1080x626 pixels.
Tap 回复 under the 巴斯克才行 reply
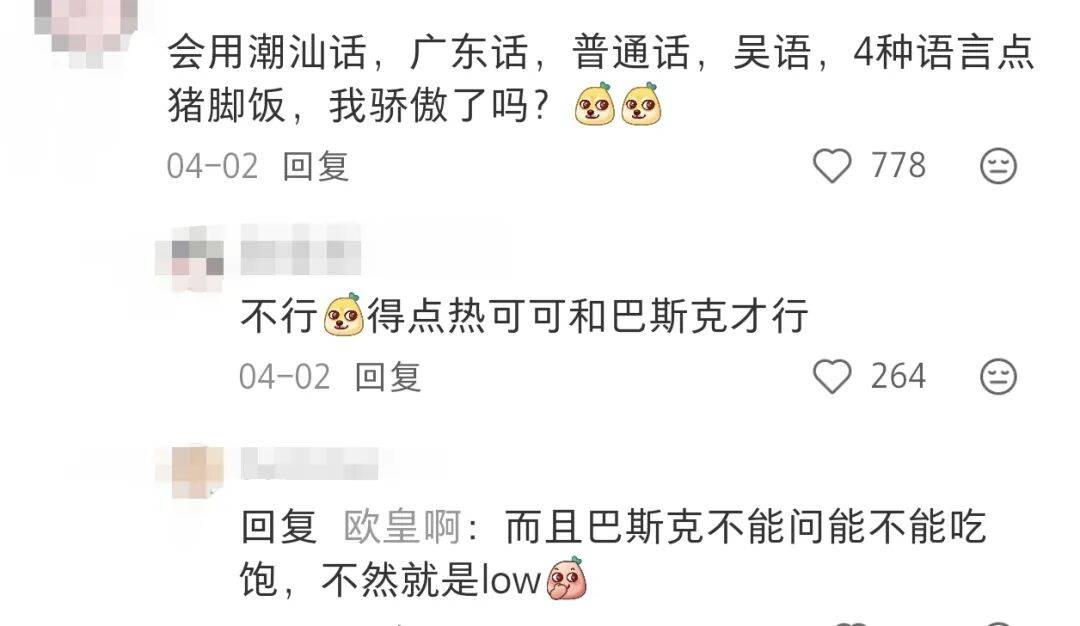click(388, 377)
